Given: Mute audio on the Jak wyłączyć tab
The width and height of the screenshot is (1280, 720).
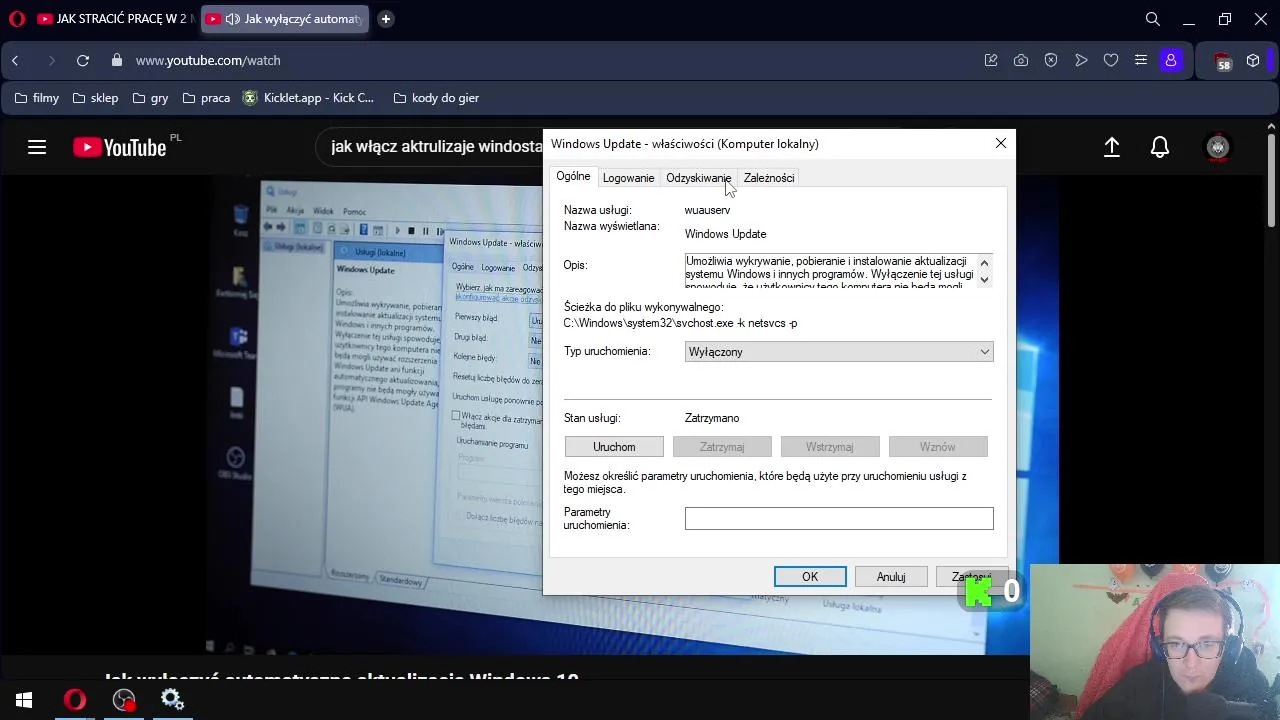Looking at the screenshot, I should (x=232, y=19).
